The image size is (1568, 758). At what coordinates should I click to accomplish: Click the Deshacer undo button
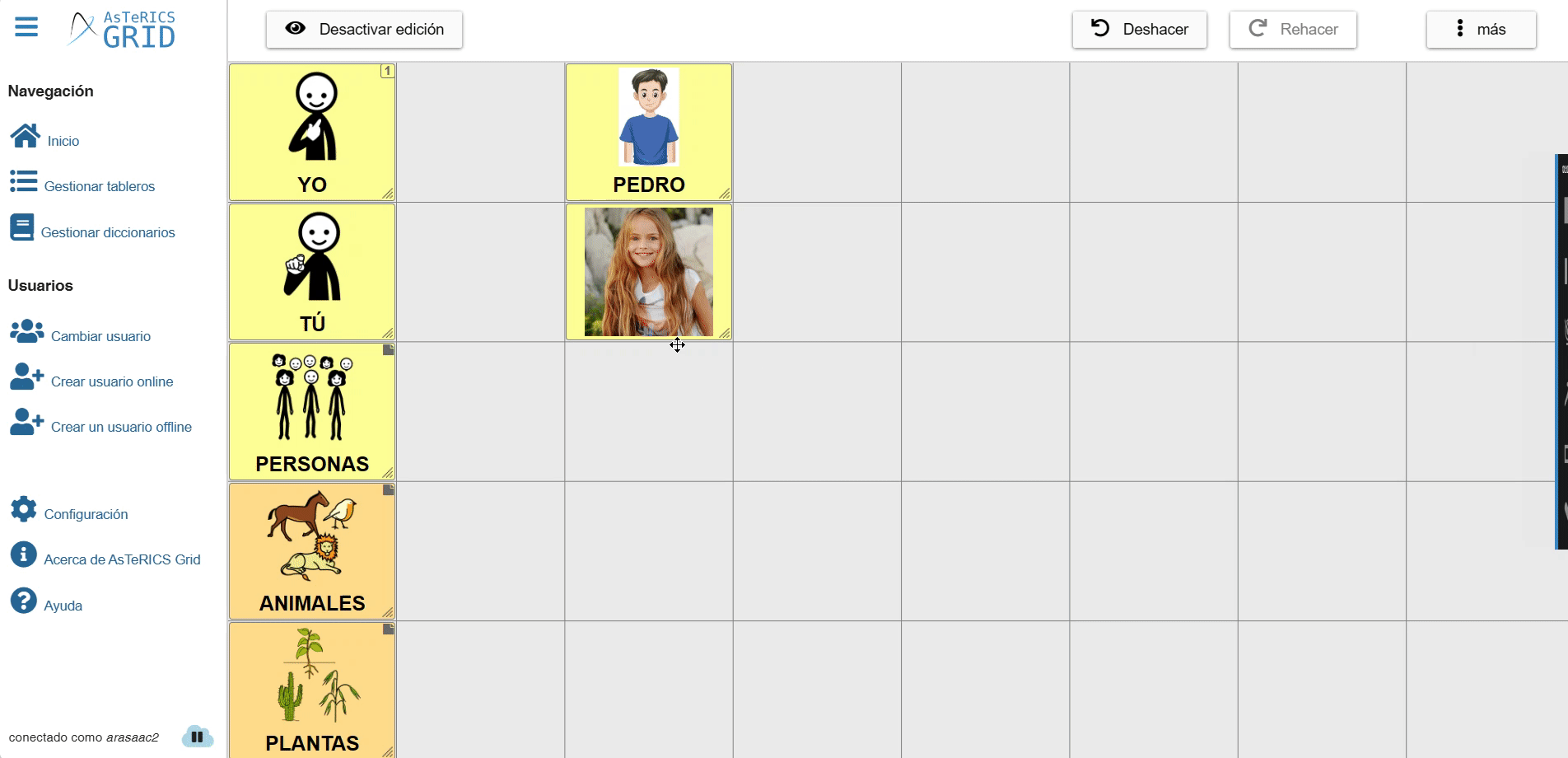(1139, 30)
